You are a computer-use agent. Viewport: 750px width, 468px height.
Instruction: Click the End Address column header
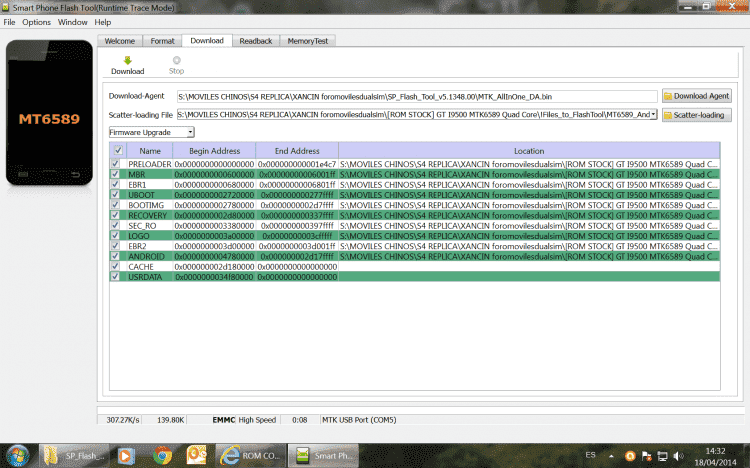(x=297, y=151)
